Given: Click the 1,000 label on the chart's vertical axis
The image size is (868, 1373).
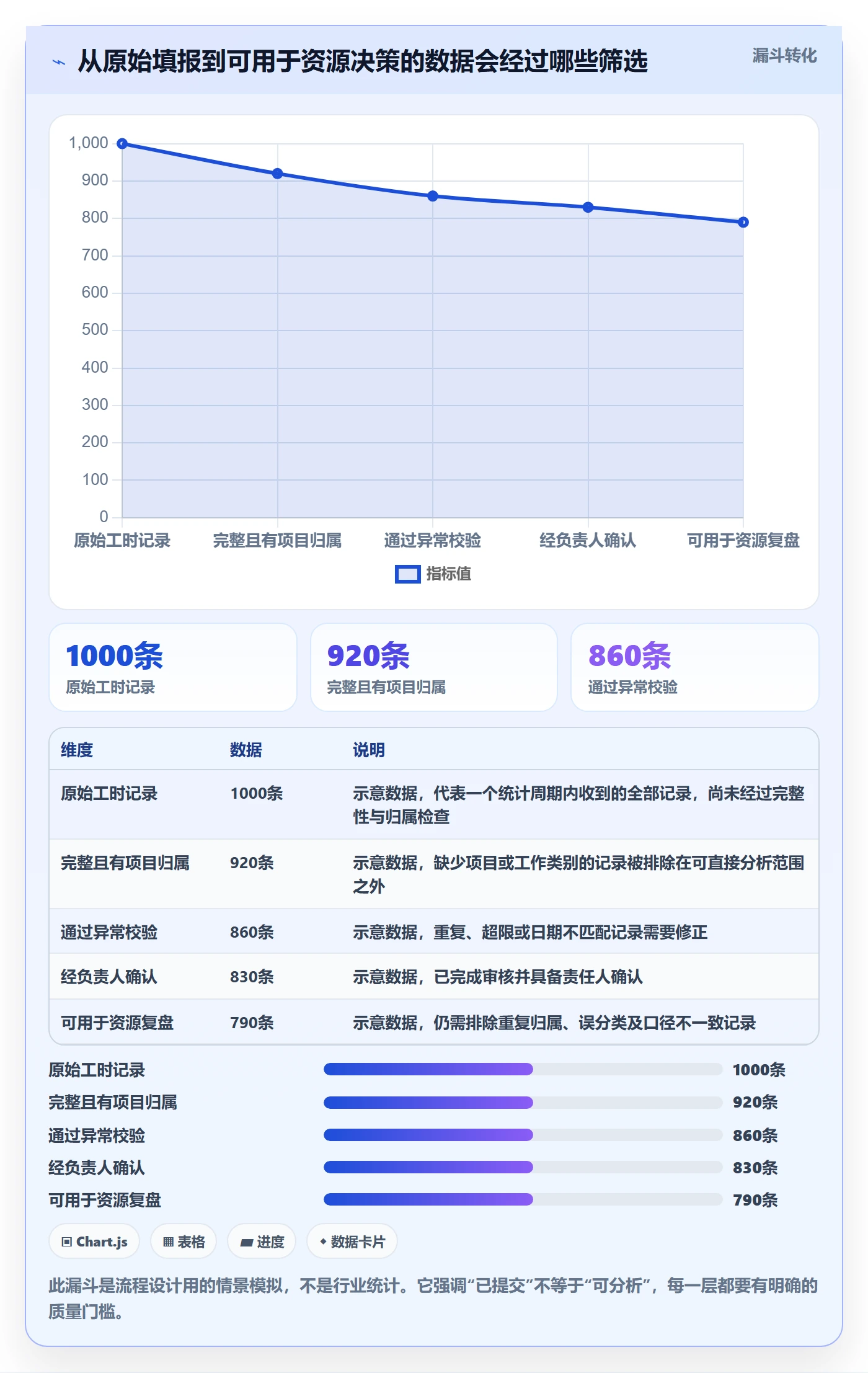Looking at the screenshot, I should (x=89, y=143).
